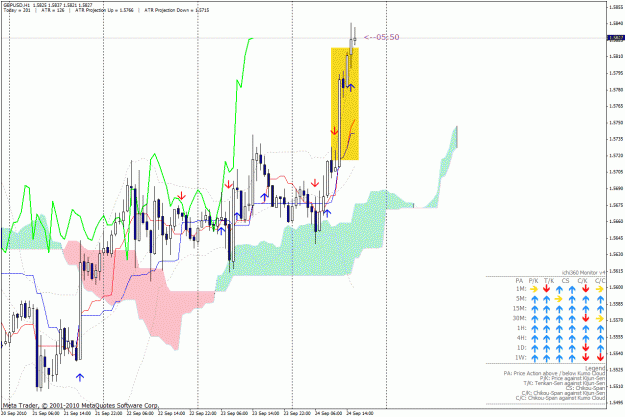Click the 'P/K: Price against Kijun-Sen' line
The image size is (625, 417).
tap(572, 378)
